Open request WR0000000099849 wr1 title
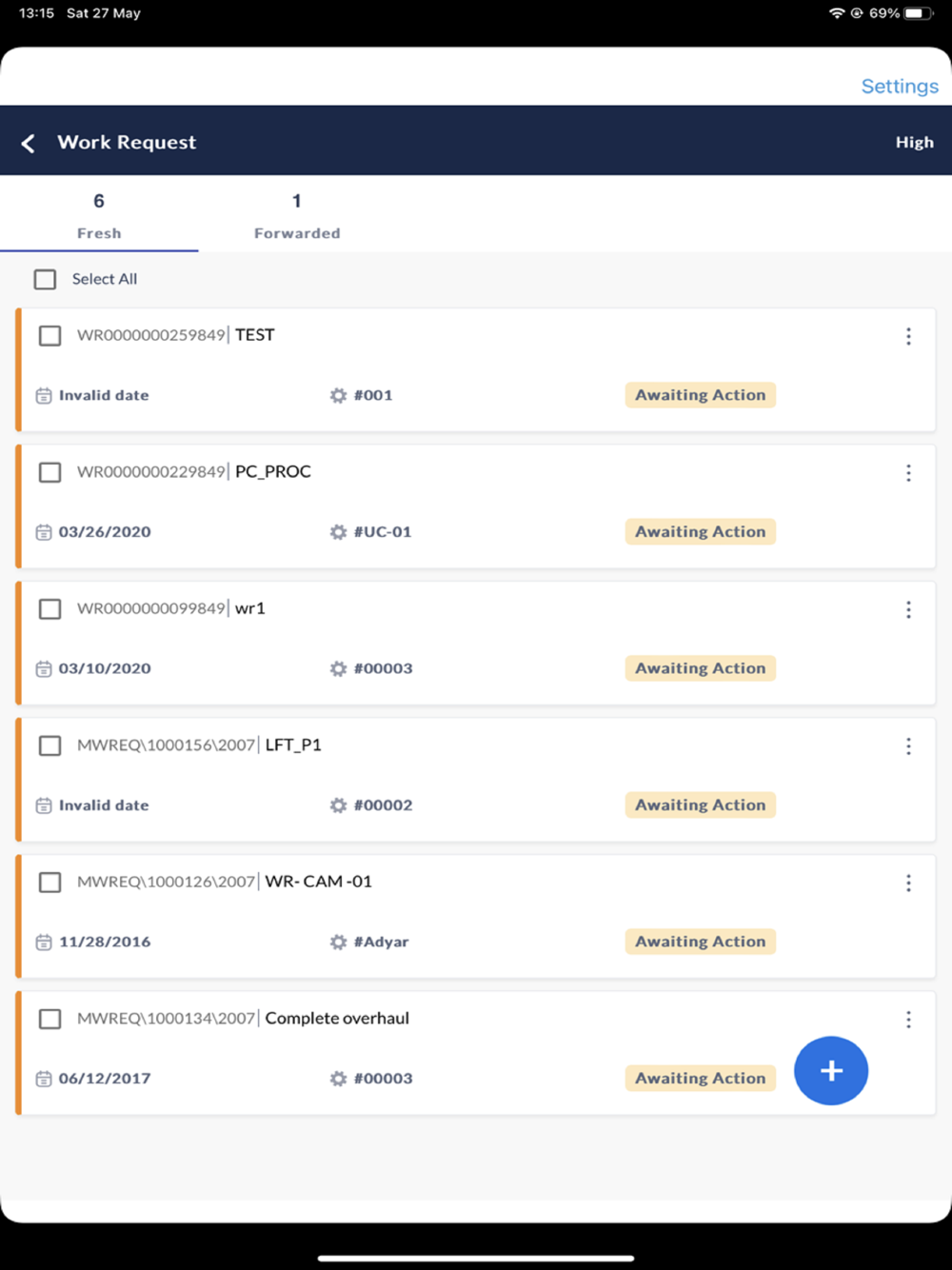Viewport: 952px width, 1270px height. pyautogui.click(x=171, y=608)
